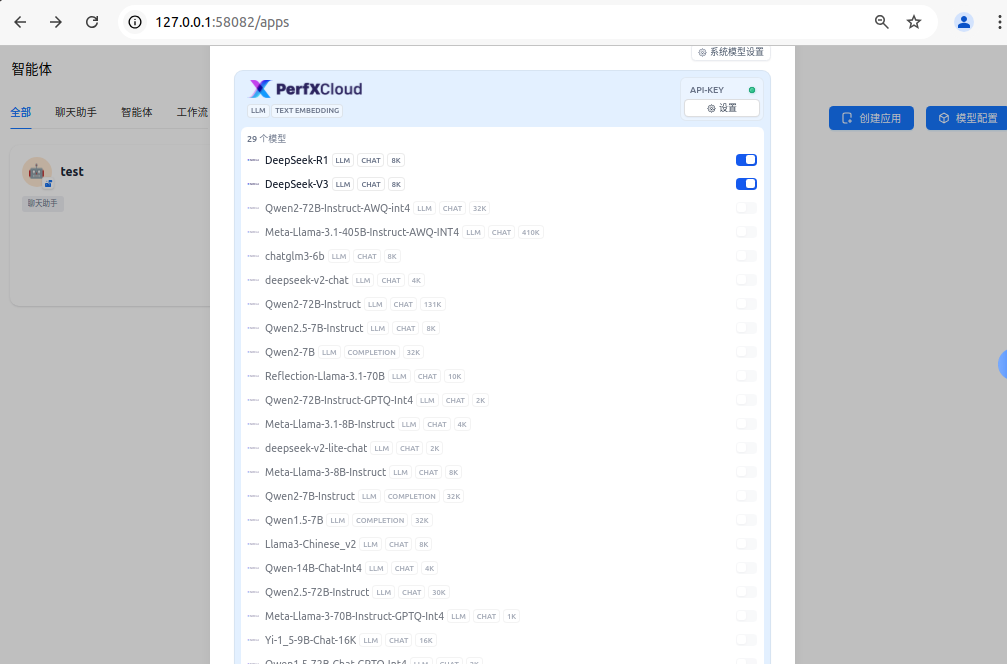Viewport: 1007px width, 664px height.
Task: Open the browser three-dot menu
Action: 999,22
